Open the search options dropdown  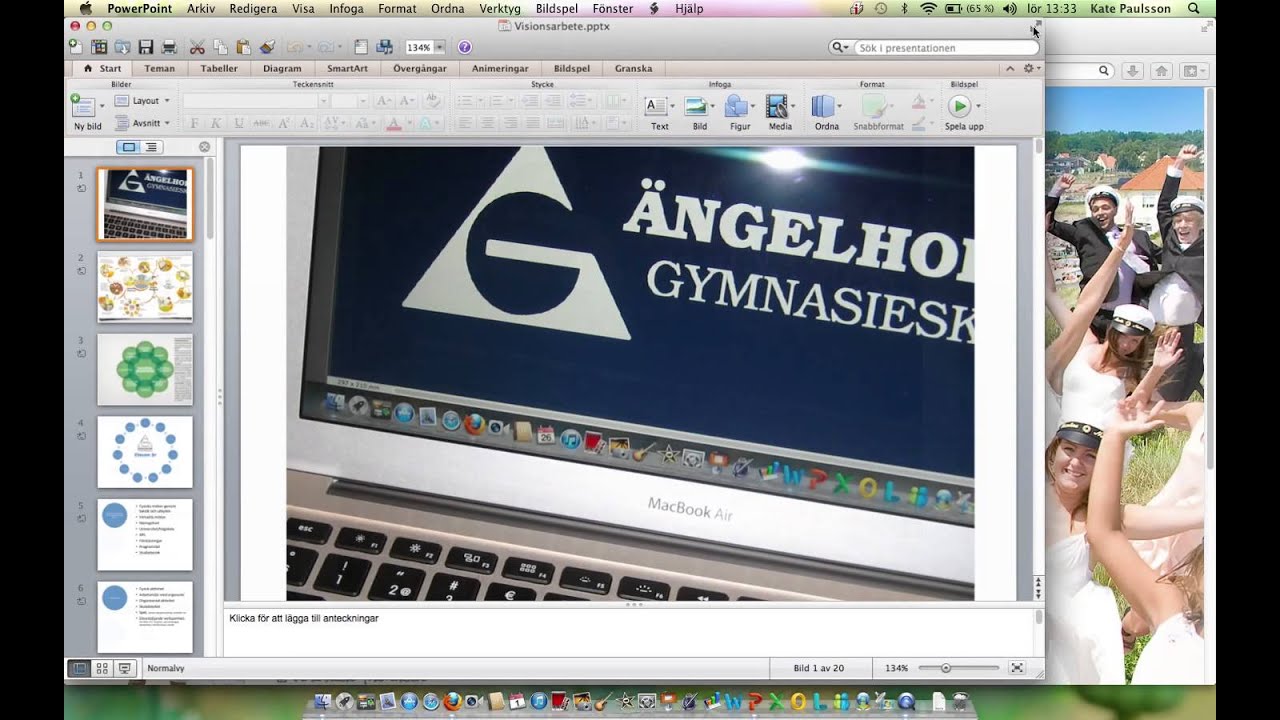840,47
